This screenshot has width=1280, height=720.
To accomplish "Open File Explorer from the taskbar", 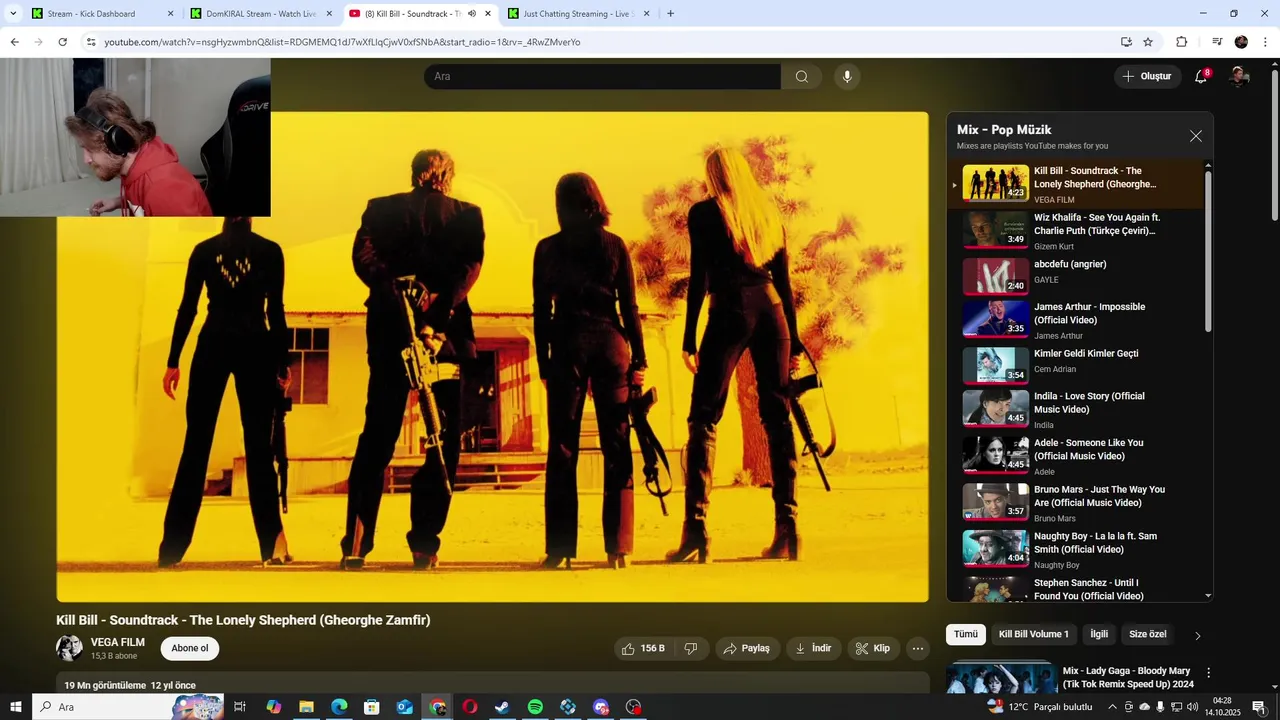I will pos(306,707).
